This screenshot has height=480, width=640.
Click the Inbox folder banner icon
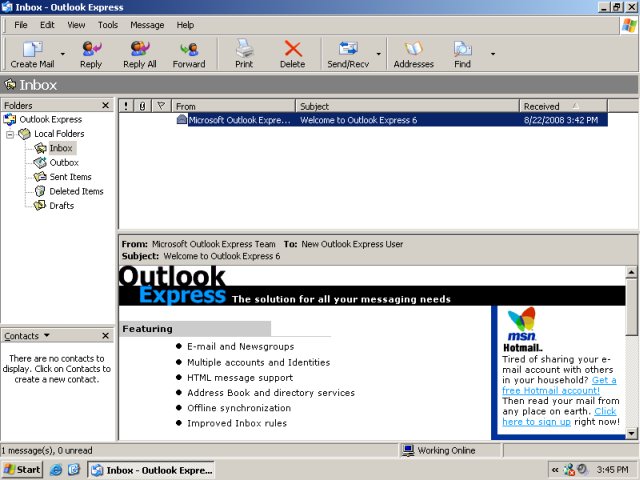click(10, 84)
